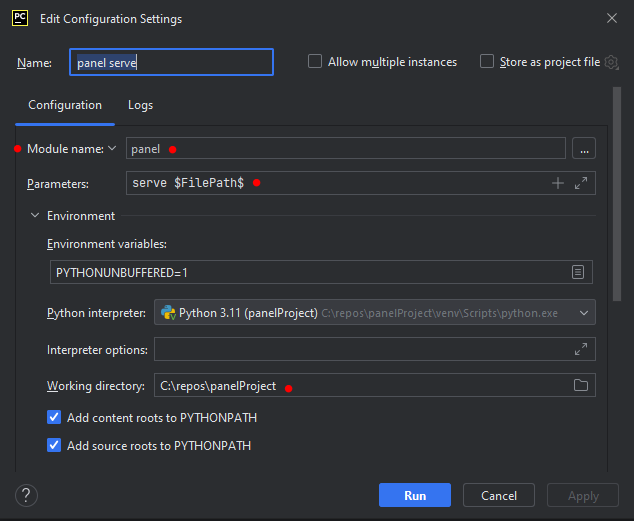
Task: Open Module name target type dropdown
Action: click(x=112, y=148)
